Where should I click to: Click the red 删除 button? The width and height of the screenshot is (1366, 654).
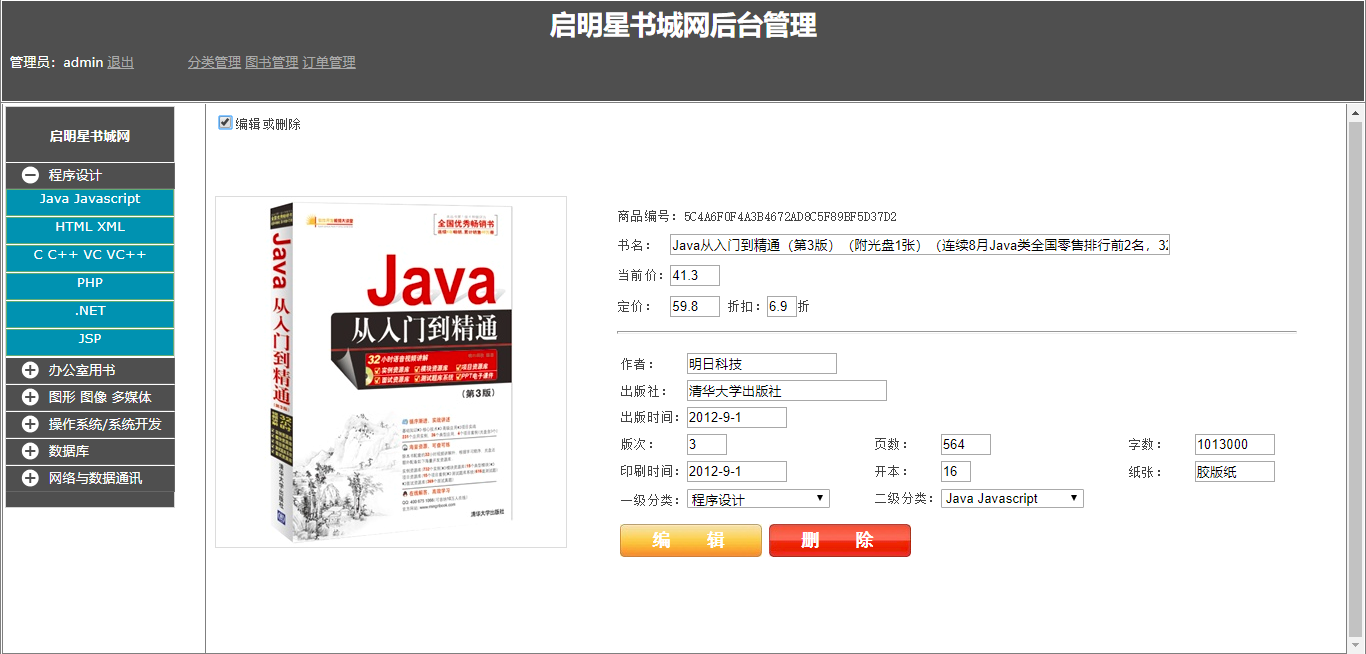pyautogui.click(x=840, y=540)
